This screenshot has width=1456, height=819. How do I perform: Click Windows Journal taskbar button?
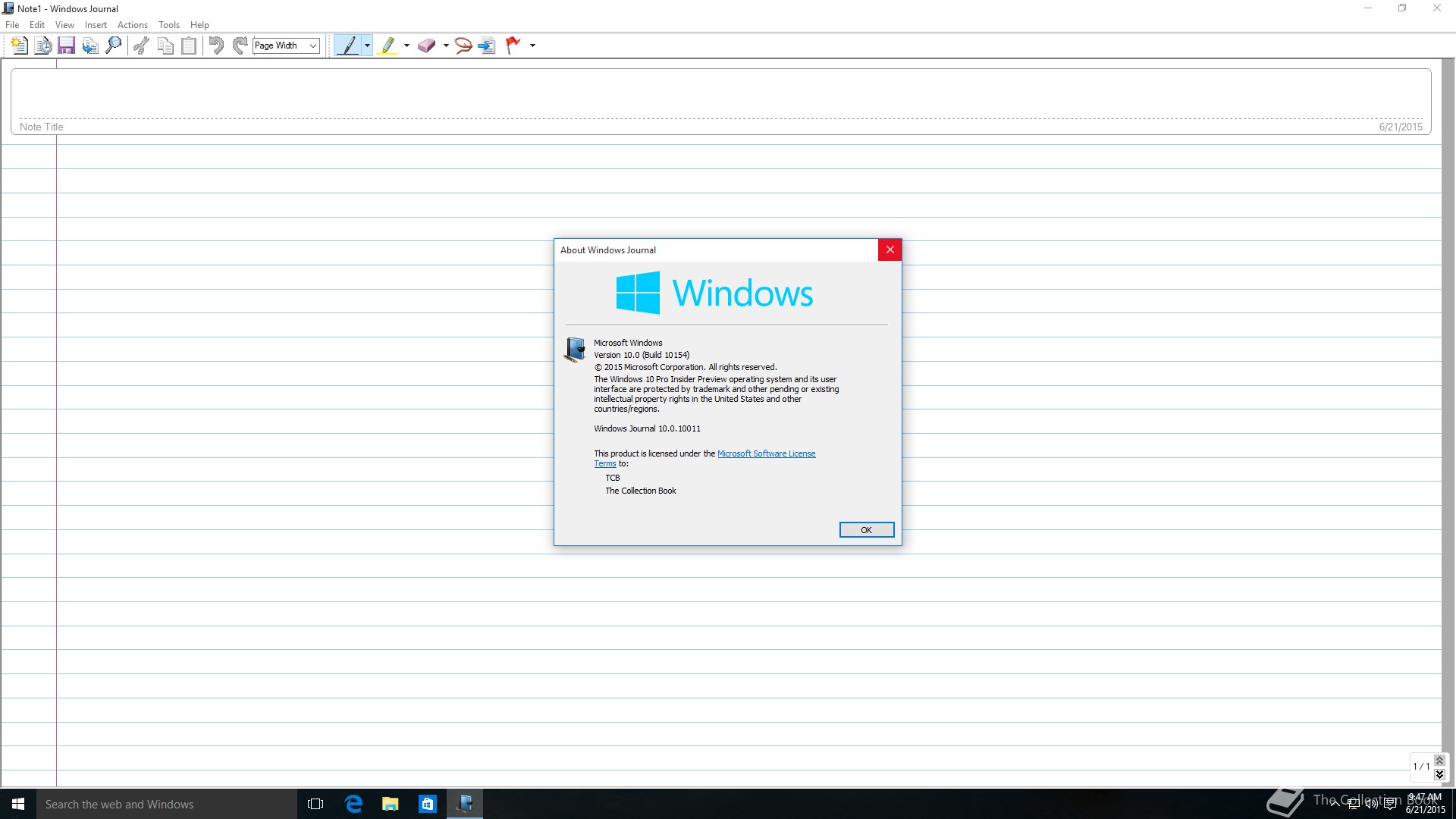(465, 804)
